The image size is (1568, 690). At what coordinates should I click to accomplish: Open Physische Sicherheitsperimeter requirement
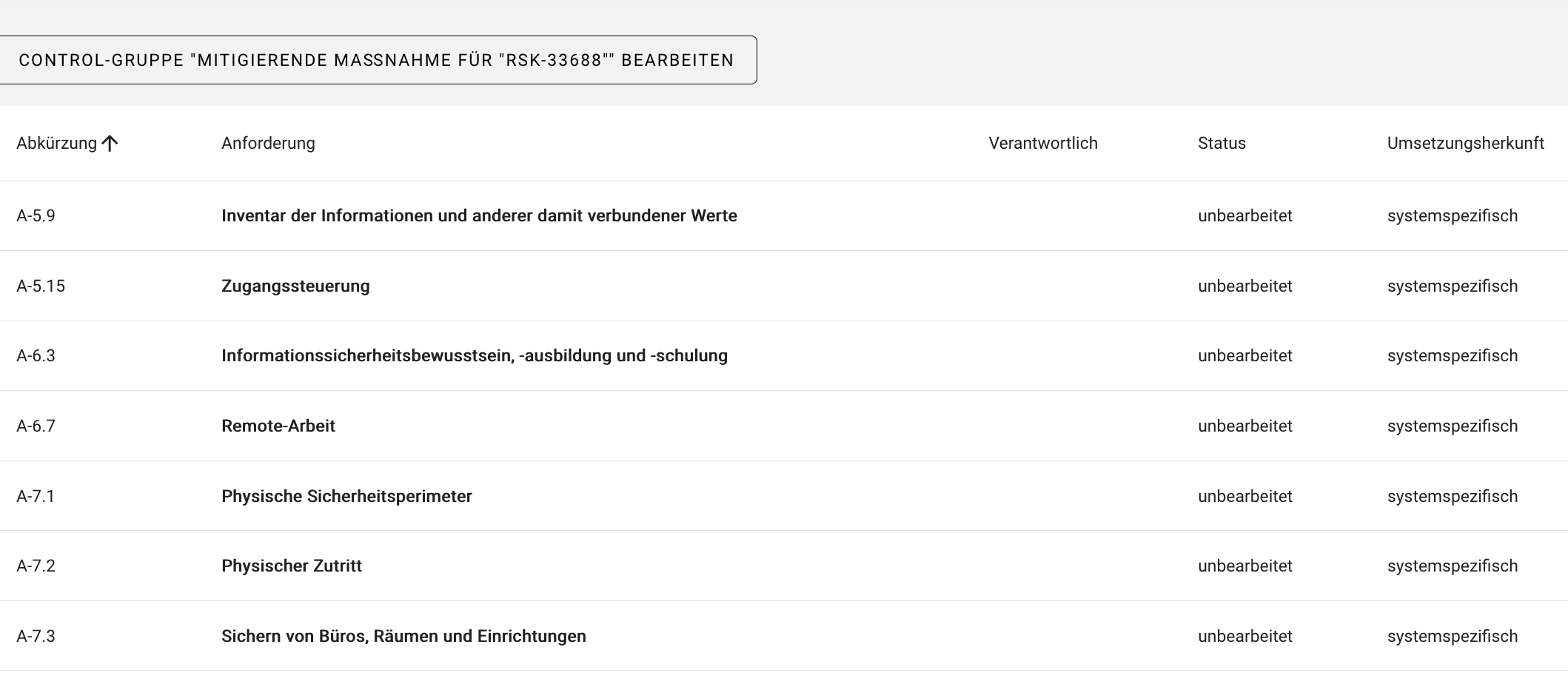(x=346, y=497)
